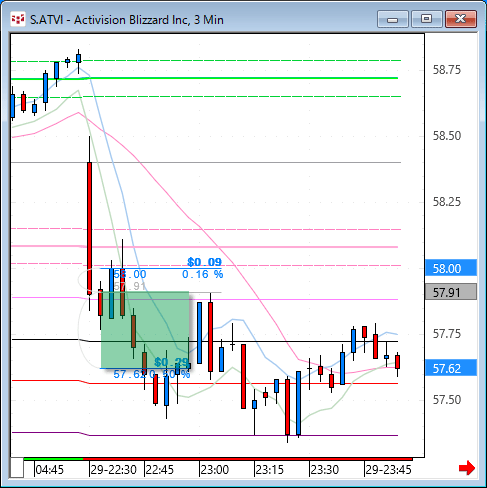This screenshot has width=487, height=488.
Task: Close the S.ATVI chart window
Action: [x=461, y=19]
